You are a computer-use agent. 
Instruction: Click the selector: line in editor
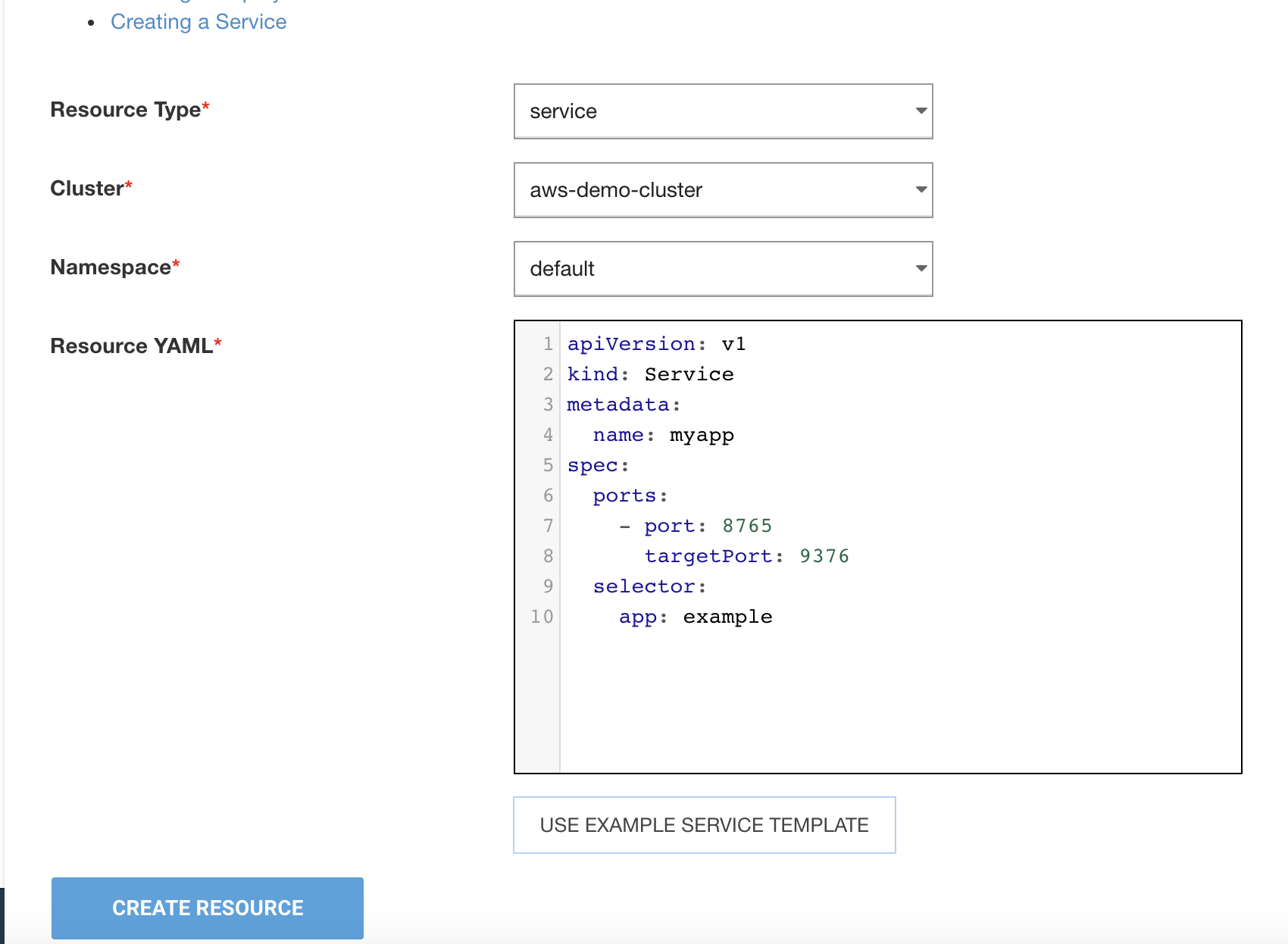pos(649,586)
